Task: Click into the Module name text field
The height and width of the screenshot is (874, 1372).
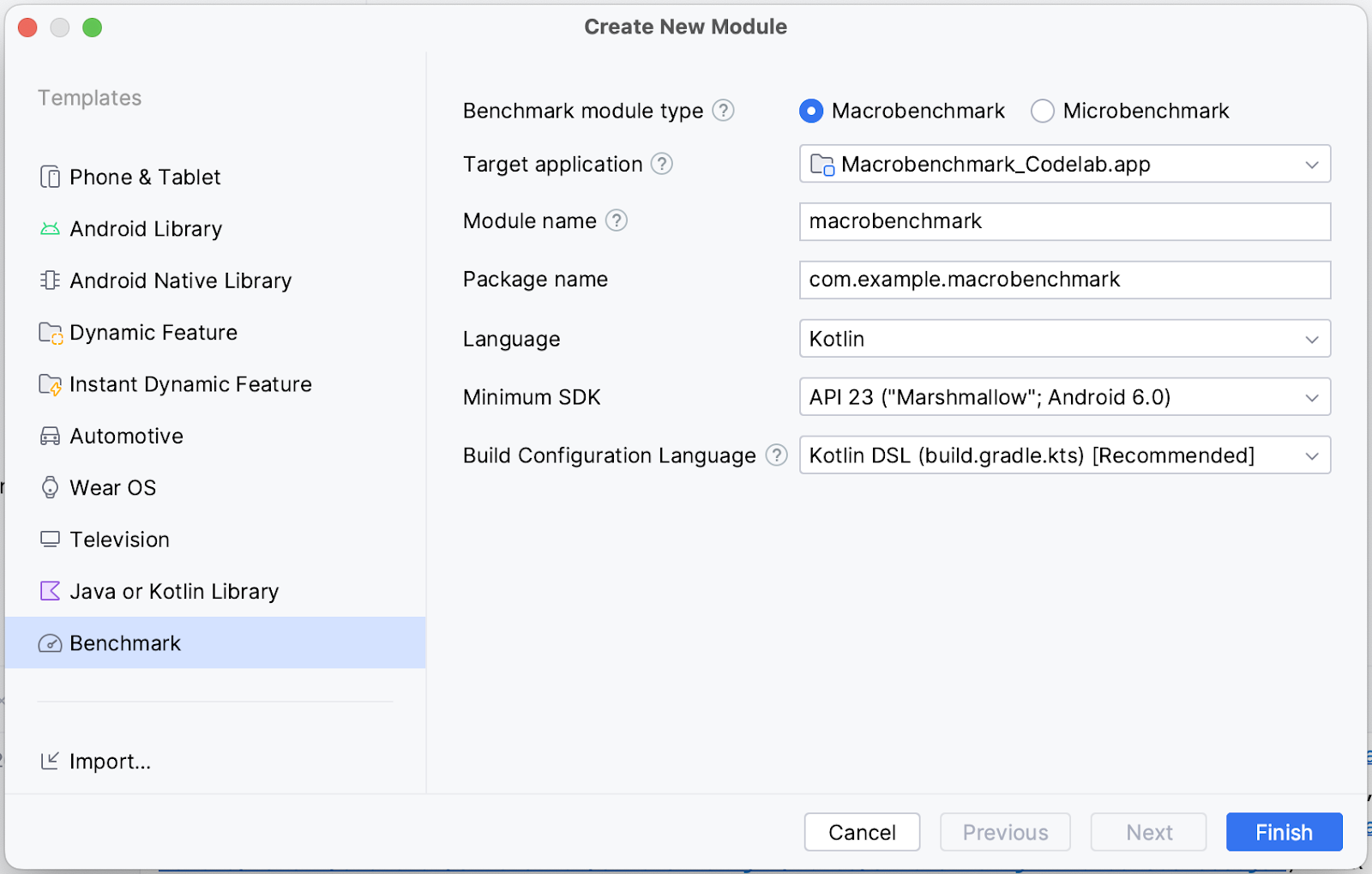Action: (1064, 222)
